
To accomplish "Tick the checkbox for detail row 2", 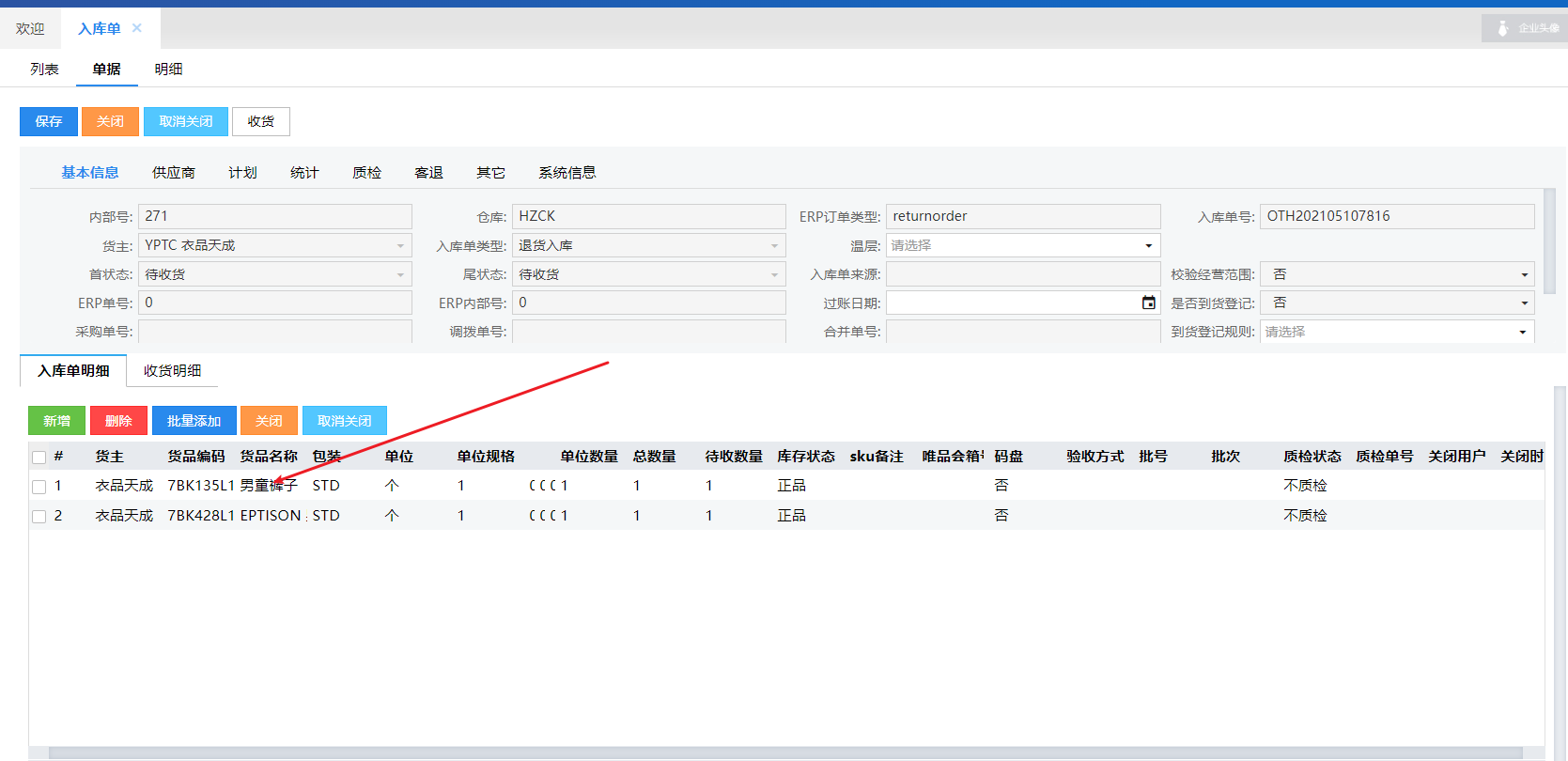I will (39, 517).
